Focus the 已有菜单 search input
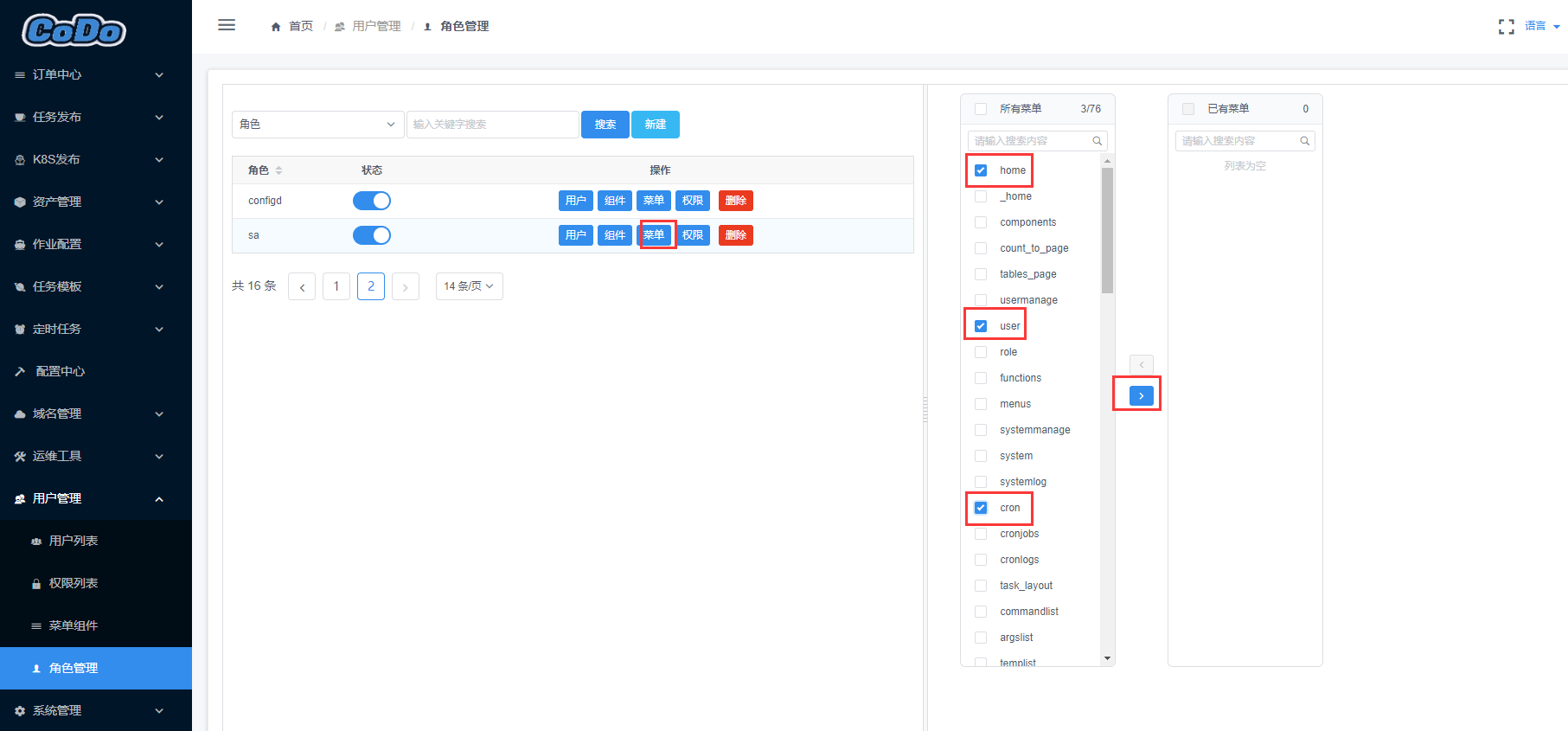Viewport: 1568px width, 731px height. 1245,141
